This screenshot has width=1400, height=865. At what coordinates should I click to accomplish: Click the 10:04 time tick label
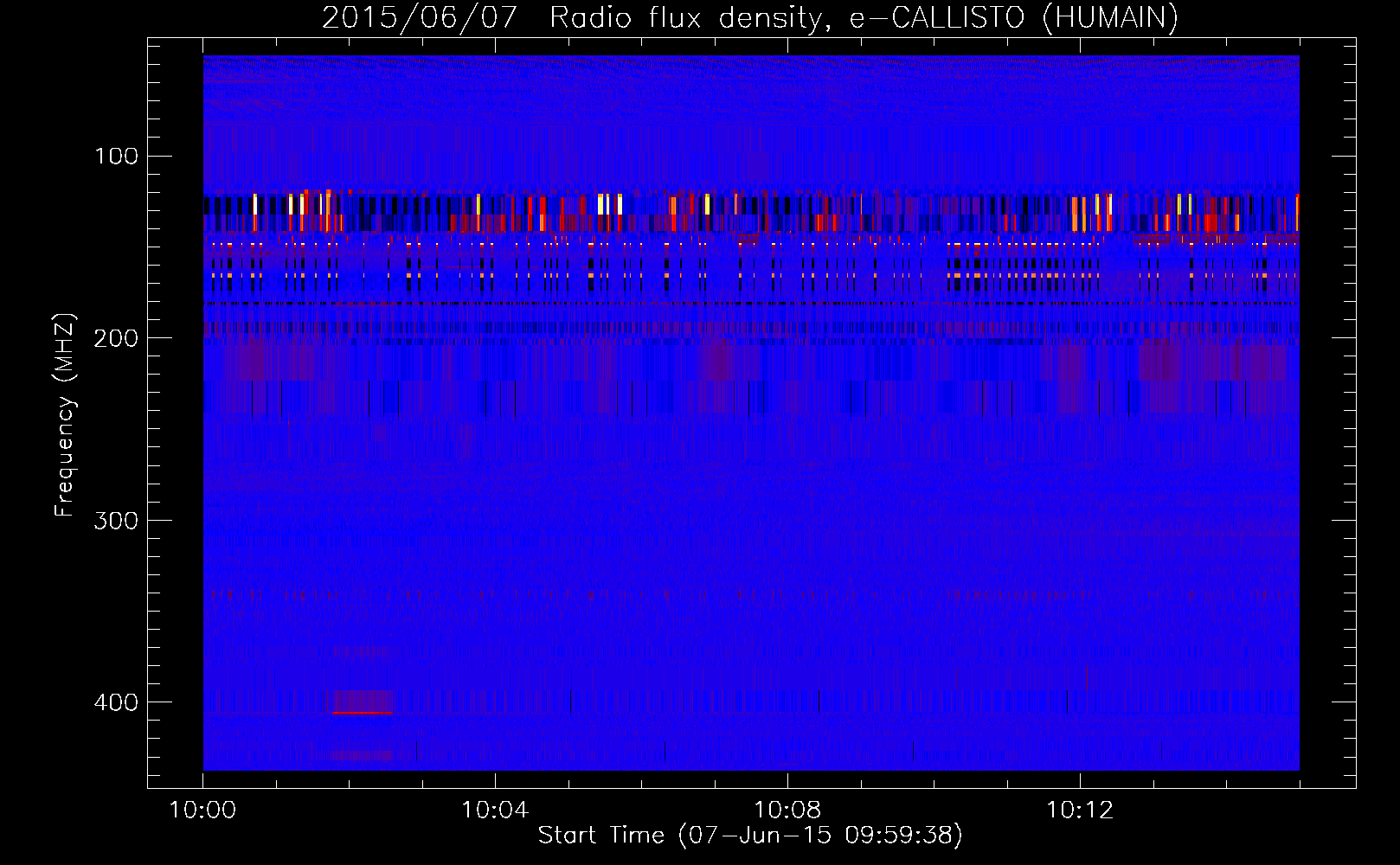point(495,811)
